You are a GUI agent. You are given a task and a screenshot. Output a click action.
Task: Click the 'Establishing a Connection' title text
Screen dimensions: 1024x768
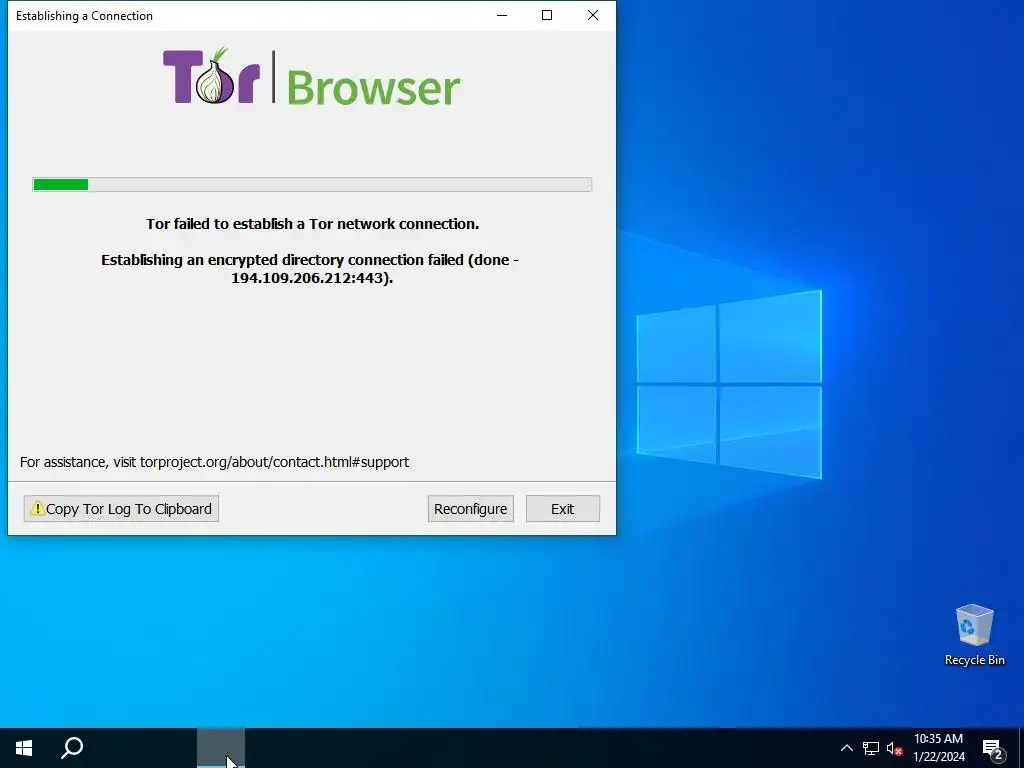pos(84,16)
